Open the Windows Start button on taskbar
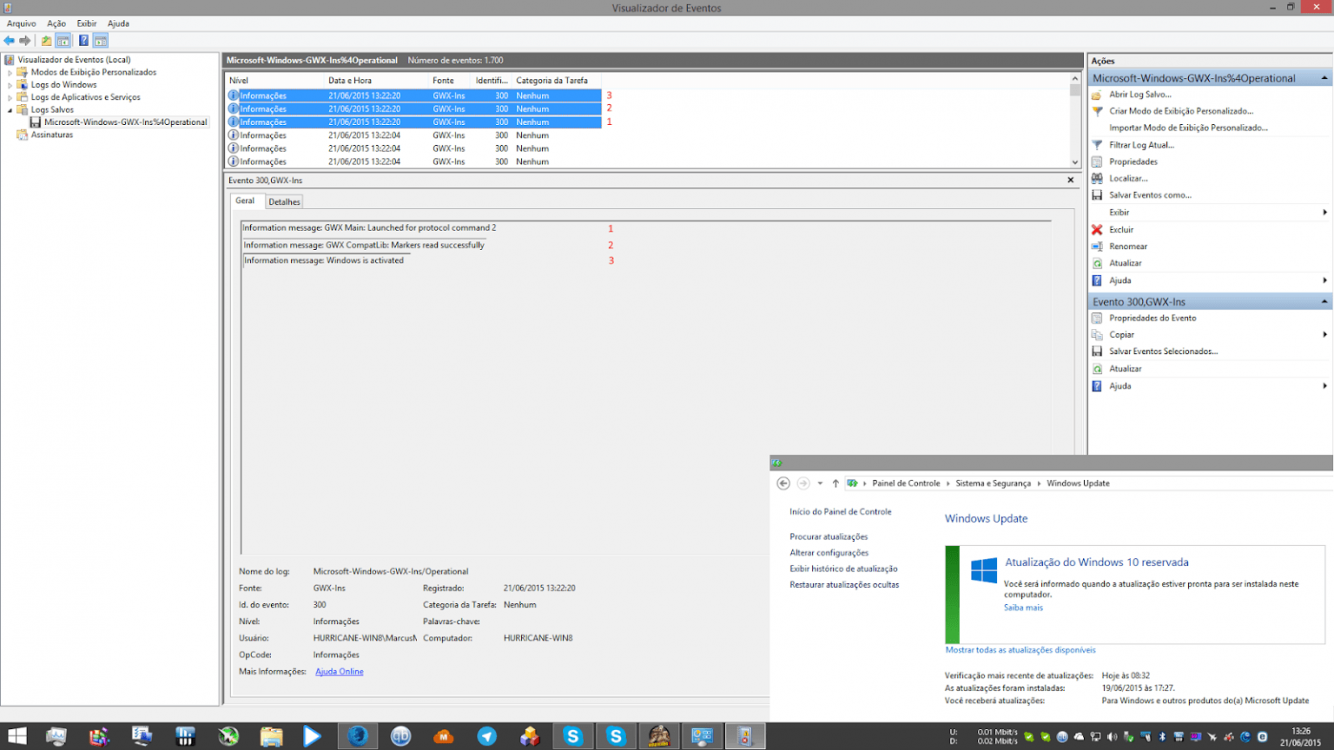The height and width of the screenshot is (750, 1334). (17, 737)
